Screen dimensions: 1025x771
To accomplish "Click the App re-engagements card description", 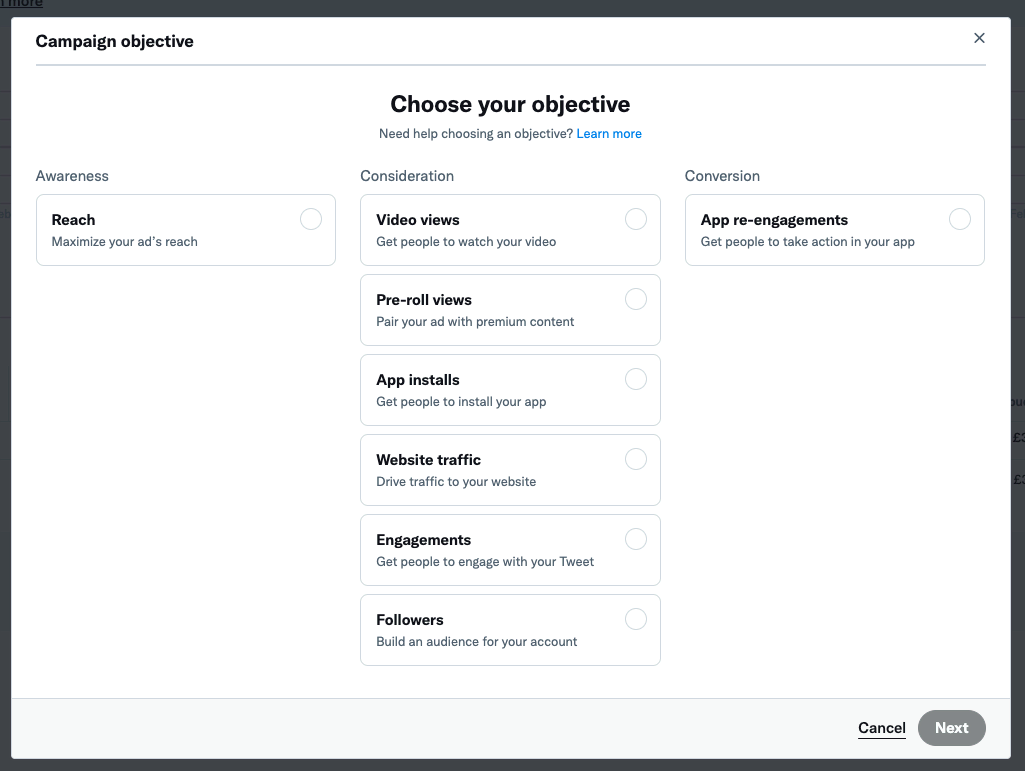I will (807, 242).
